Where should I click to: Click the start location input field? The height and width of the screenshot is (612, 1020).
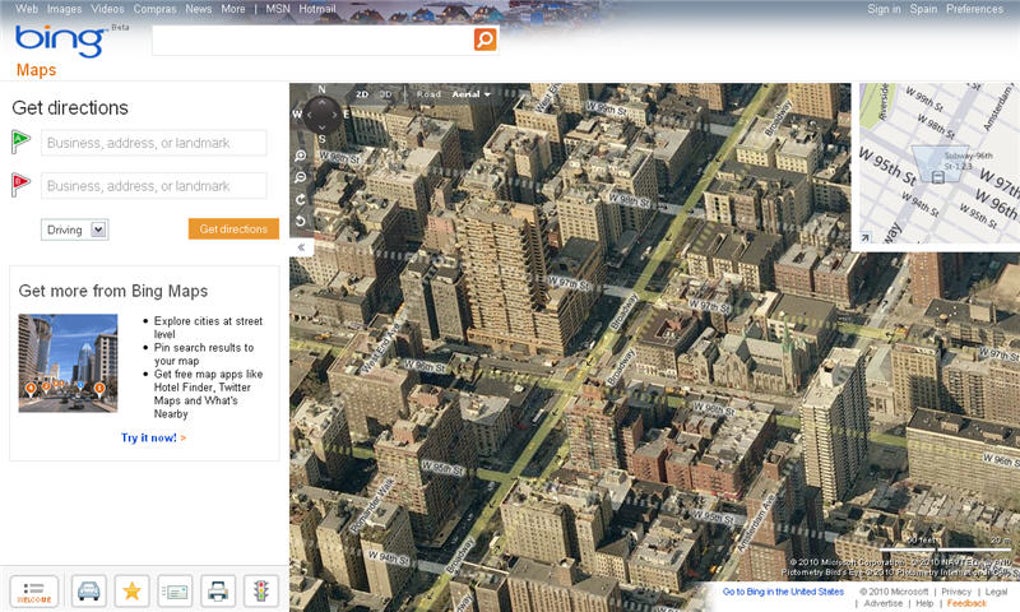(x=154, y=142)
